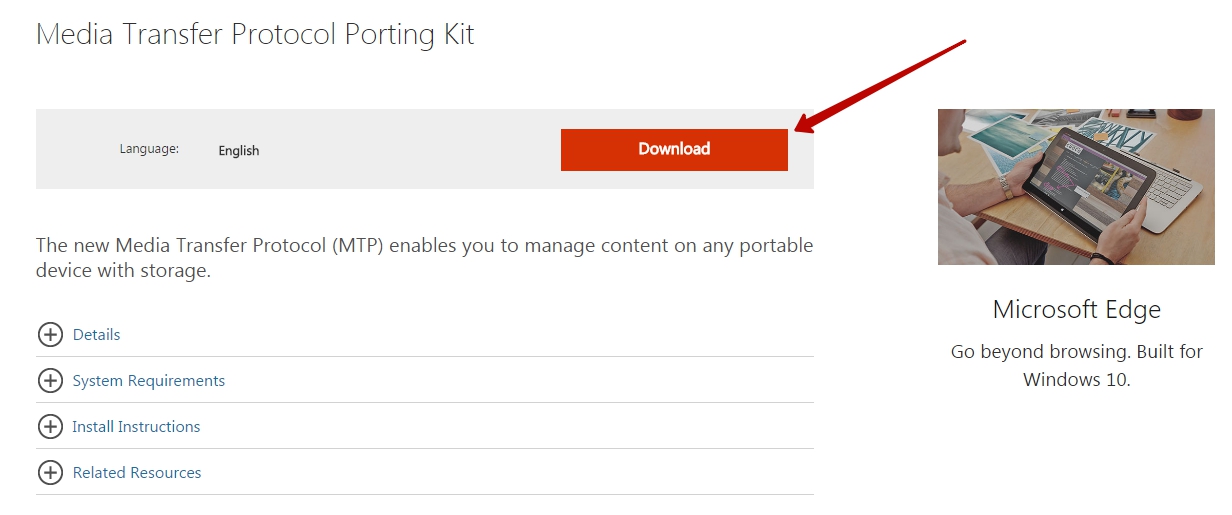Screen dimensions: 1232x515
Task: Click the plus icon beside Related Resources
Action: pos(50,473)
